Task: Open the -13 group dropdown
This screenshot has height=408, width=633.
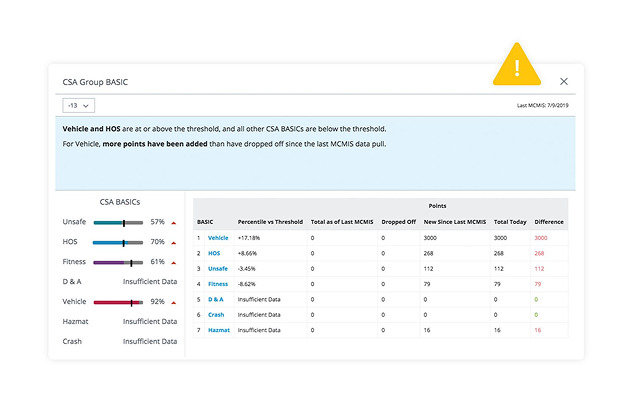Action: (79, 105)
